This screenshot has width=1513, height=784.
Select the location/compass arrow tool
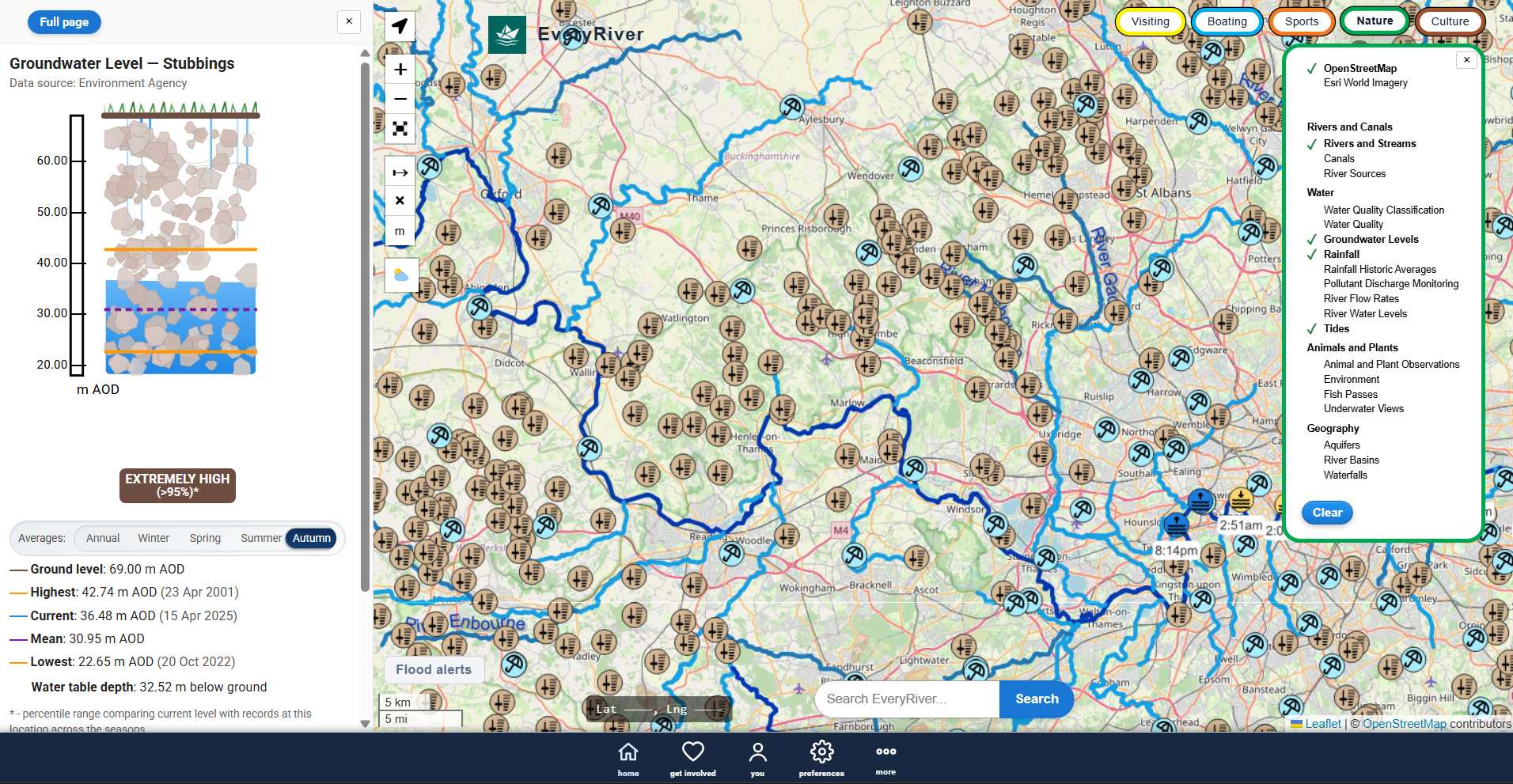click(400, 25)
